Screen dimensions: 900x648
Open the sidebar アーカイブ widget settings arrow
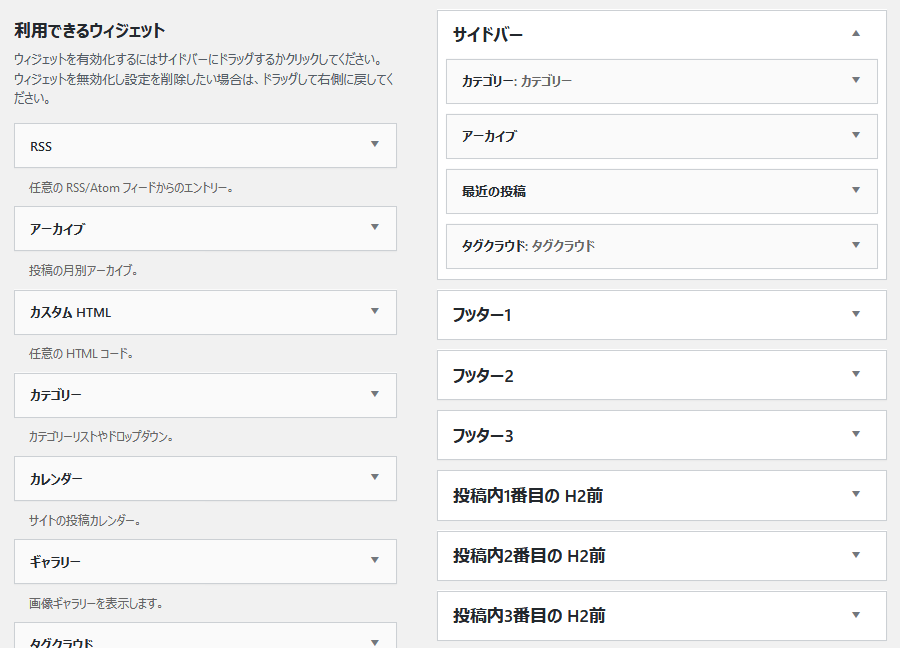pyautogui.click(x=856, y=135)
